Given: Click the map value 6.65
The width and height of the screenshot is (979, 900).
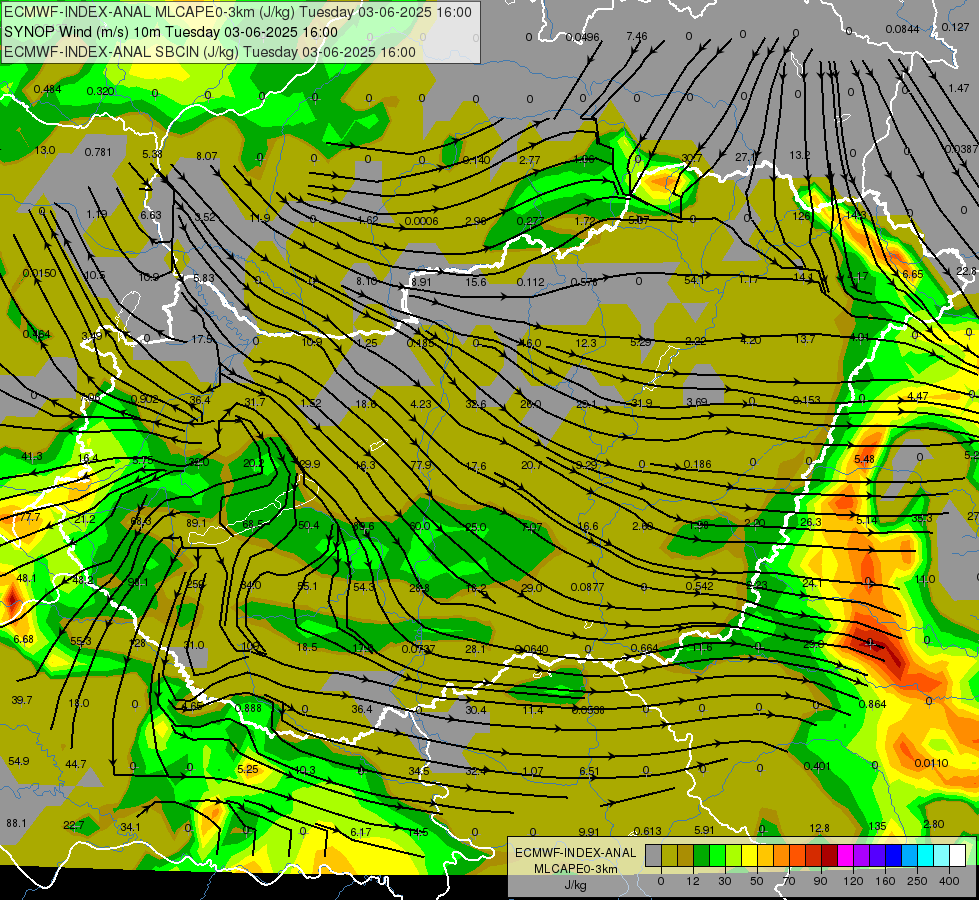Looking at the screenshot, I should pyautogui.click(x=913, y=275).
